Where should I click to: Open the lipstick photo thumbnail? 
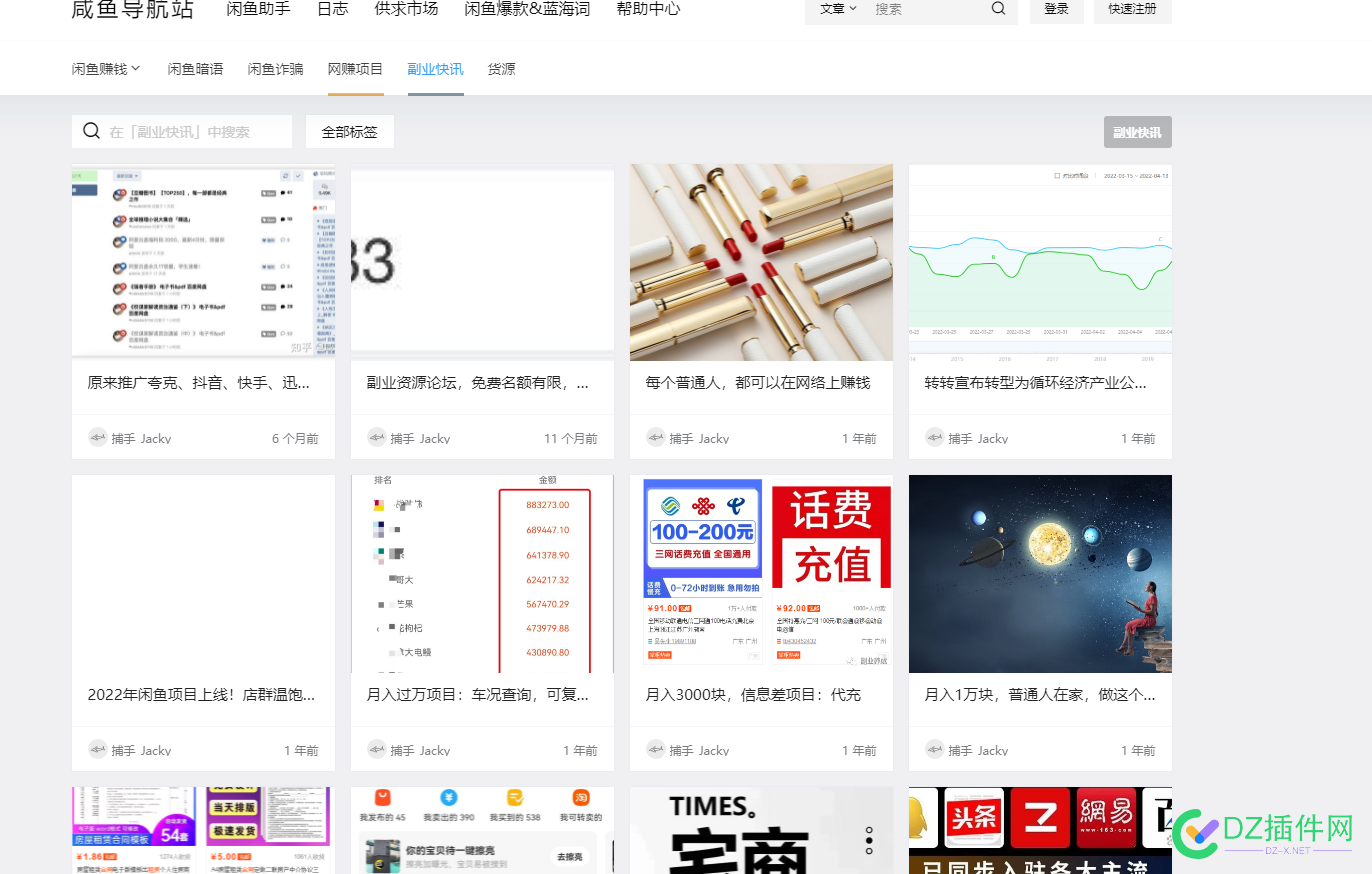pyautogui.click(x=761, y=262)
